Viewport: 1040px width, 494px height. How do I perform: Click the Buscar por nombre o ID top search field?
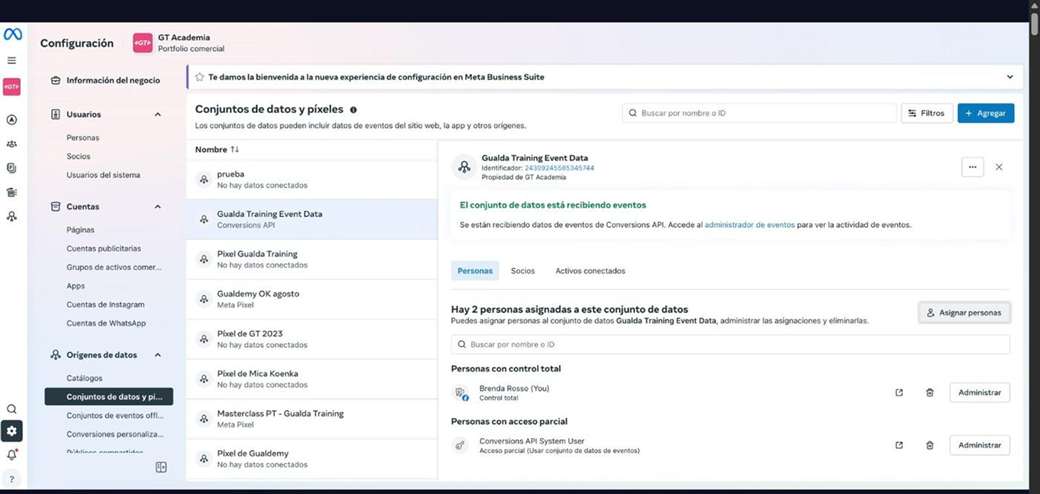tap(759, 113)
